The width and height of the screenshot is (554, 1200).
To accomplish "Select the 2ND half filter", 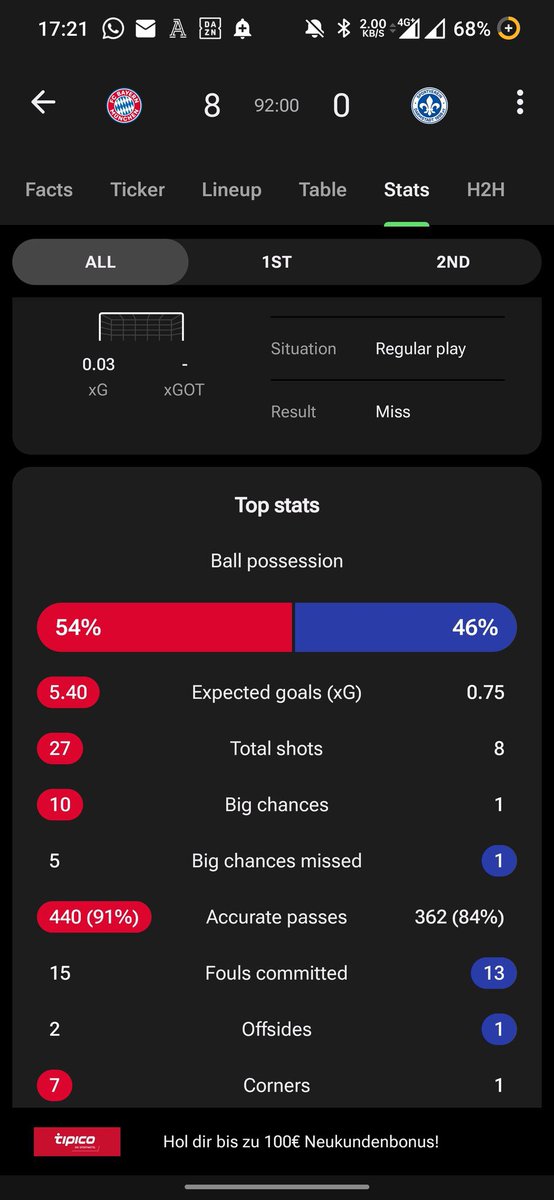I will pyautogui.click(x=453, y=262).
